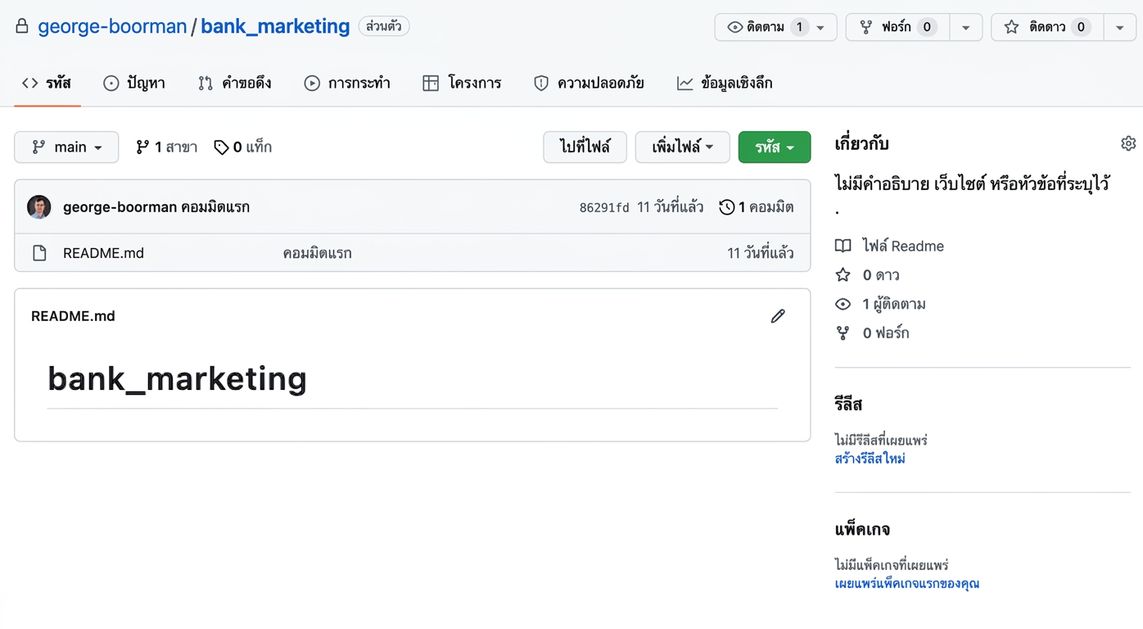Star the repository with ติดดาว button
The height and width of the screenshot is (629, 1143).
1047,27
